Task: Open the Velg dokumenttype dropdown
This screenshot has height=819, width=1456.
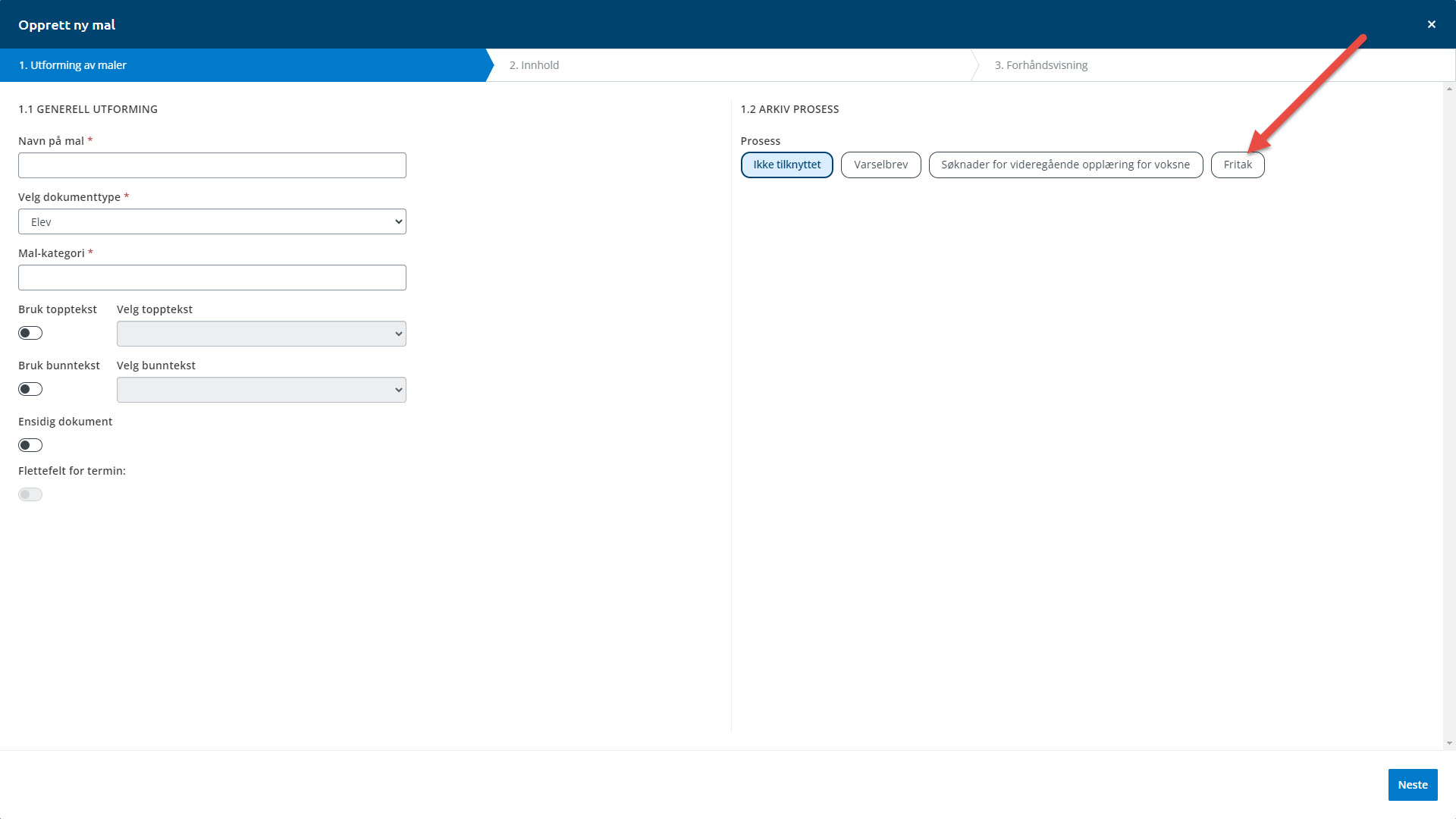Action: click(212, 221)
